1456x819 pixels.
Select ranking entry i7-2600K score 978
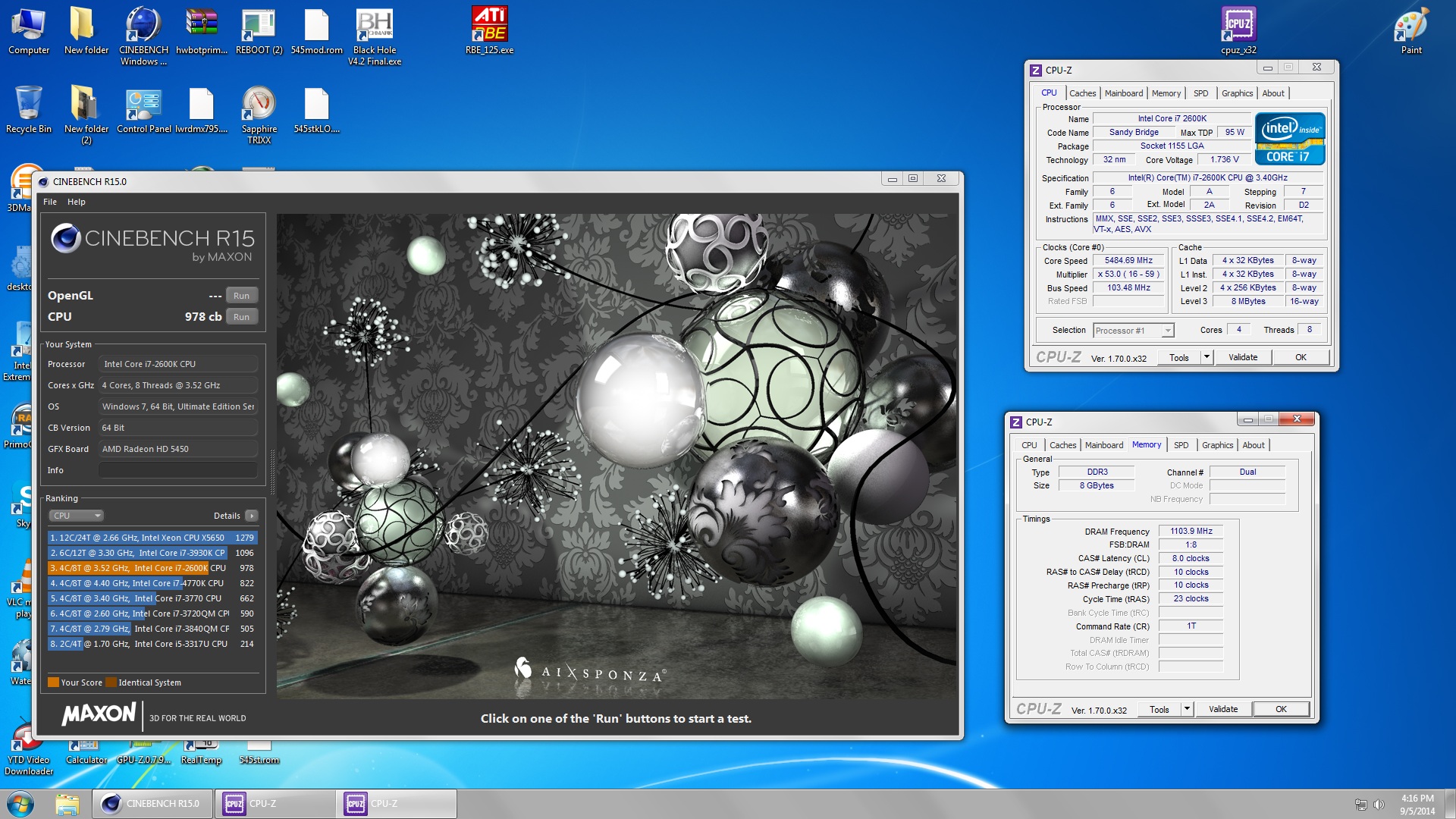(x=152, y=568)
